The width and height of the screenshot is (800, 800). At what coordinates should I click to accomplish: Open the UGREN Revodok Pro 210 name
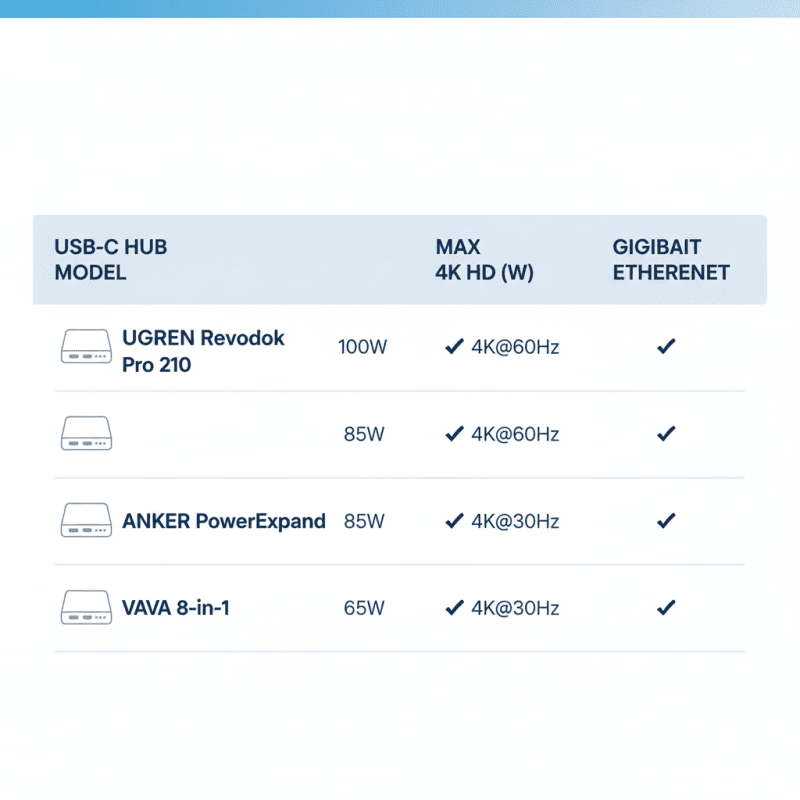[x=203, y=351]
